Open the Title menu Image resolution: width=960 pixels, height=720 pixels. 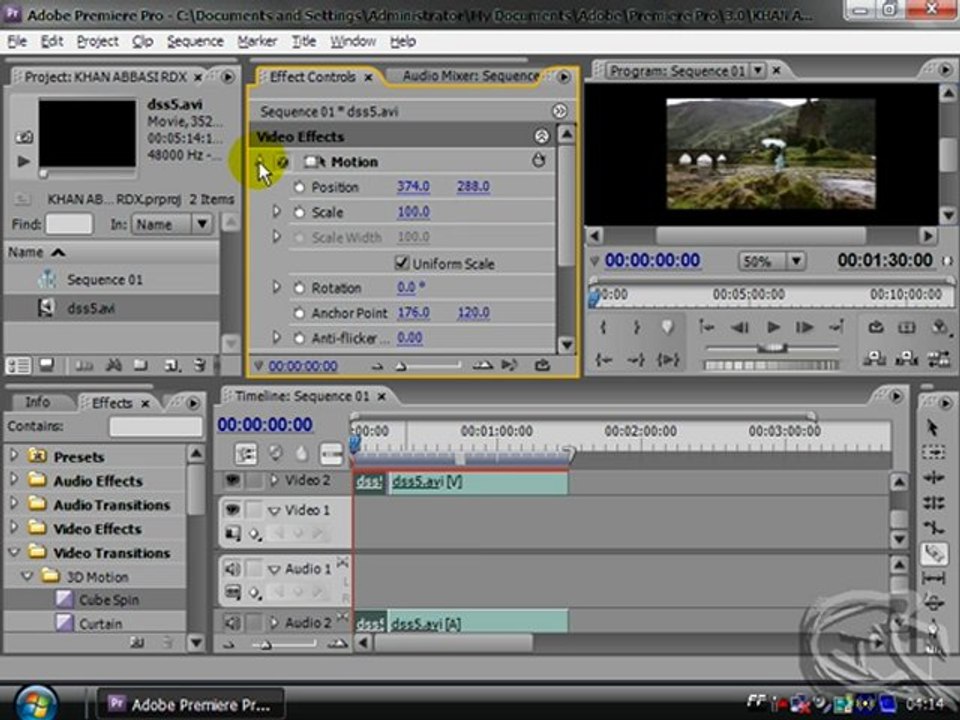tap(304, 42)
